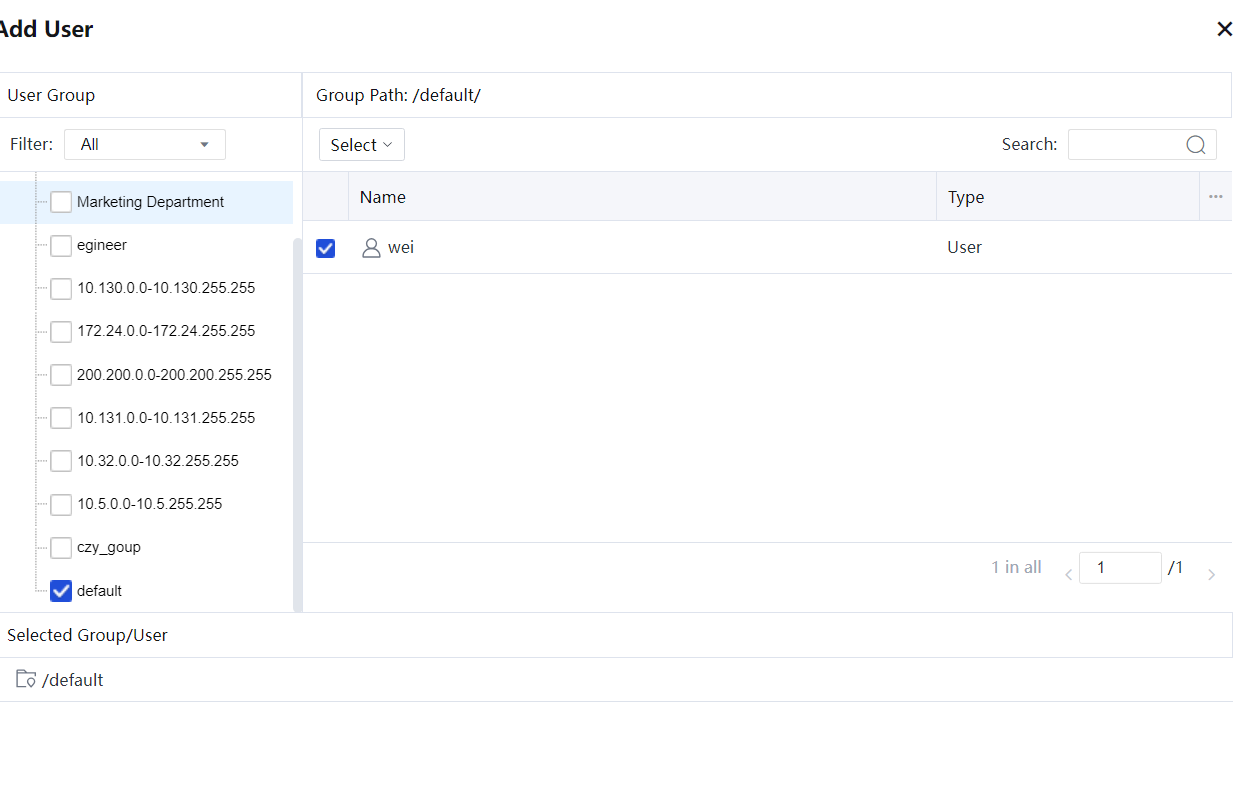The height and width of the screenshot is (789, 1248).
Task: Click the search magnifier icon
Action: [x=1195, y=145]
